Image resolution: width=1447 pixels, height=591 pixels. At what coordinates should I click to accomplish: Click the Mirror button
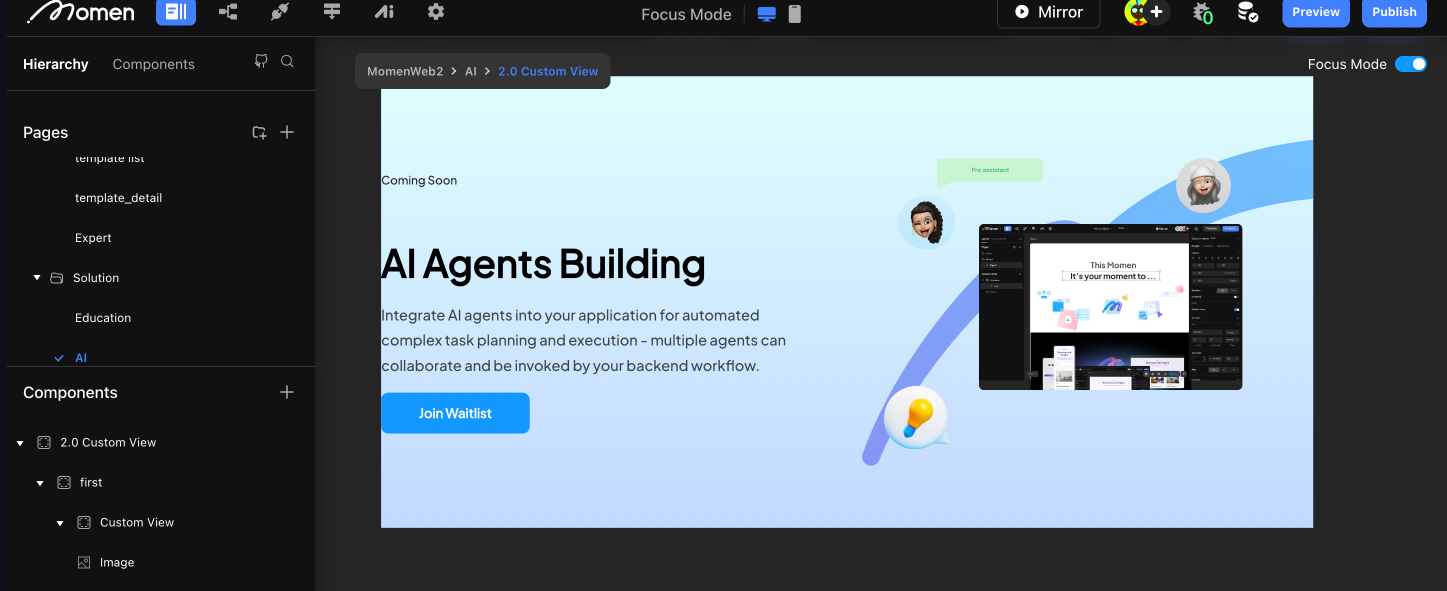point(1048,12)
